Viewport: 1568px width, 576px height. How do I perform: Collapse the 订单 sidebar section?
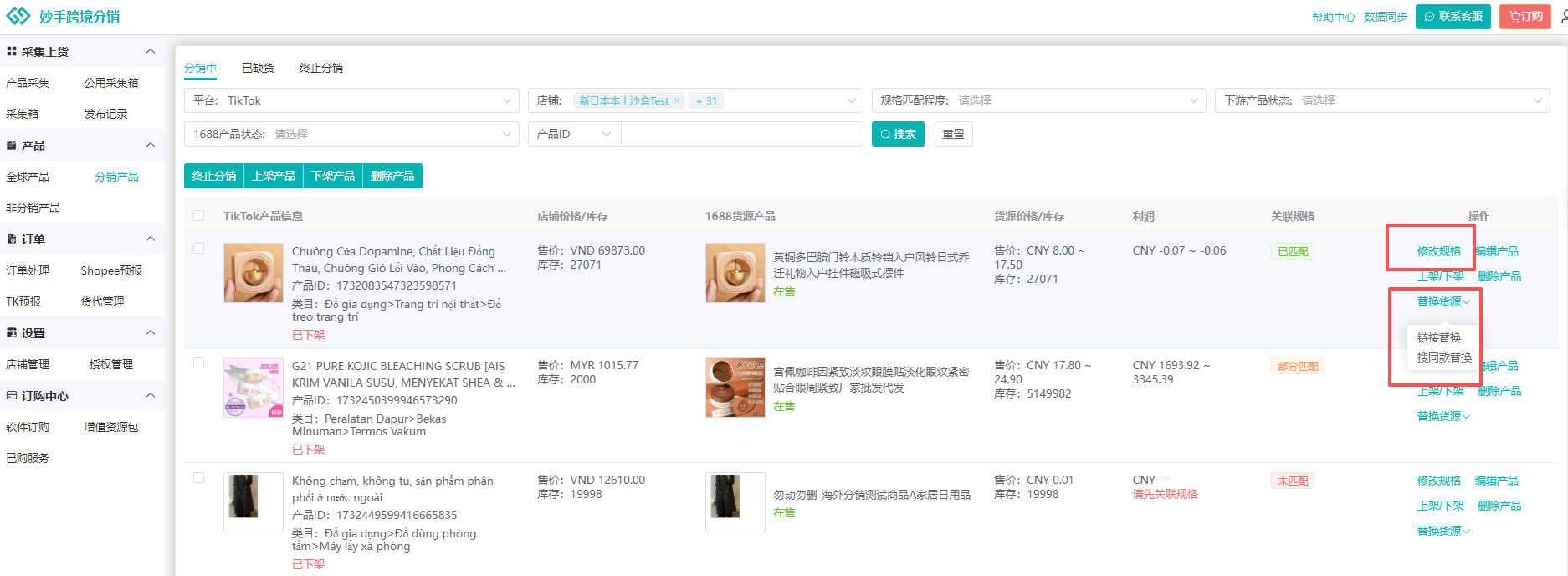tap(151, 239)
